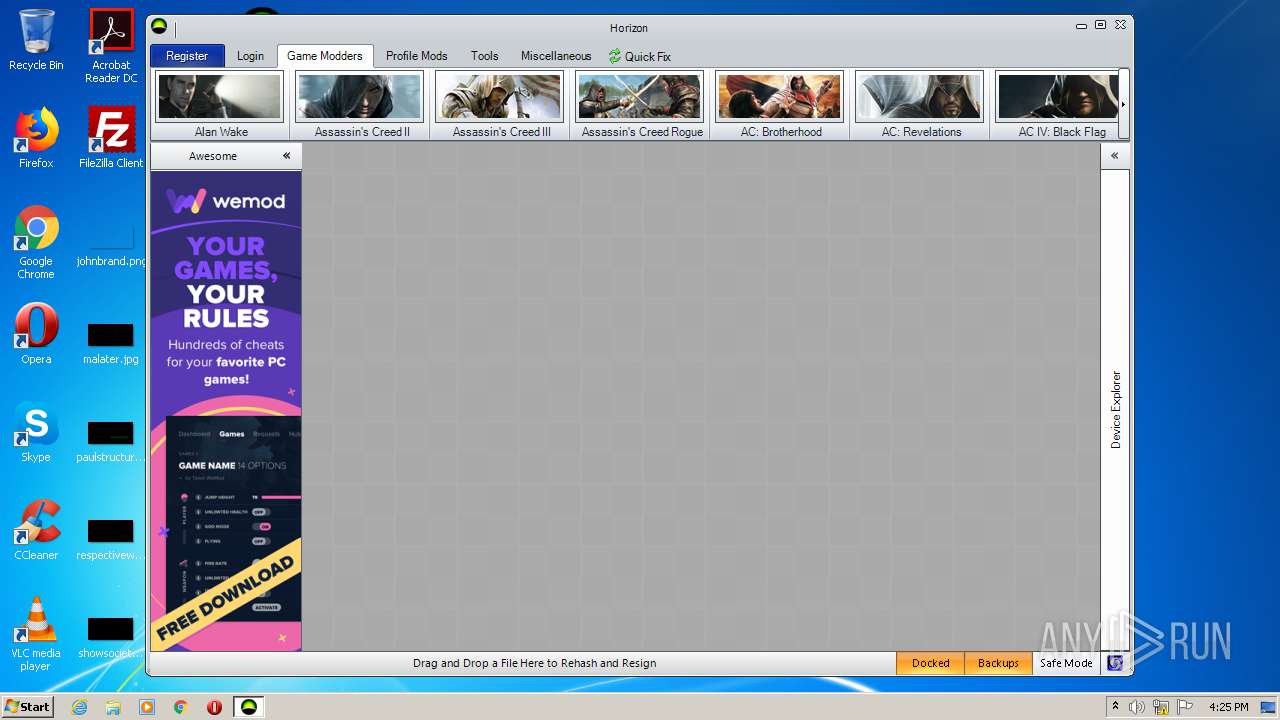Select the AC IV: Black Flag modder
Image resolution: width=1280 pixels, height=720 pixels.
(1056, 105)
